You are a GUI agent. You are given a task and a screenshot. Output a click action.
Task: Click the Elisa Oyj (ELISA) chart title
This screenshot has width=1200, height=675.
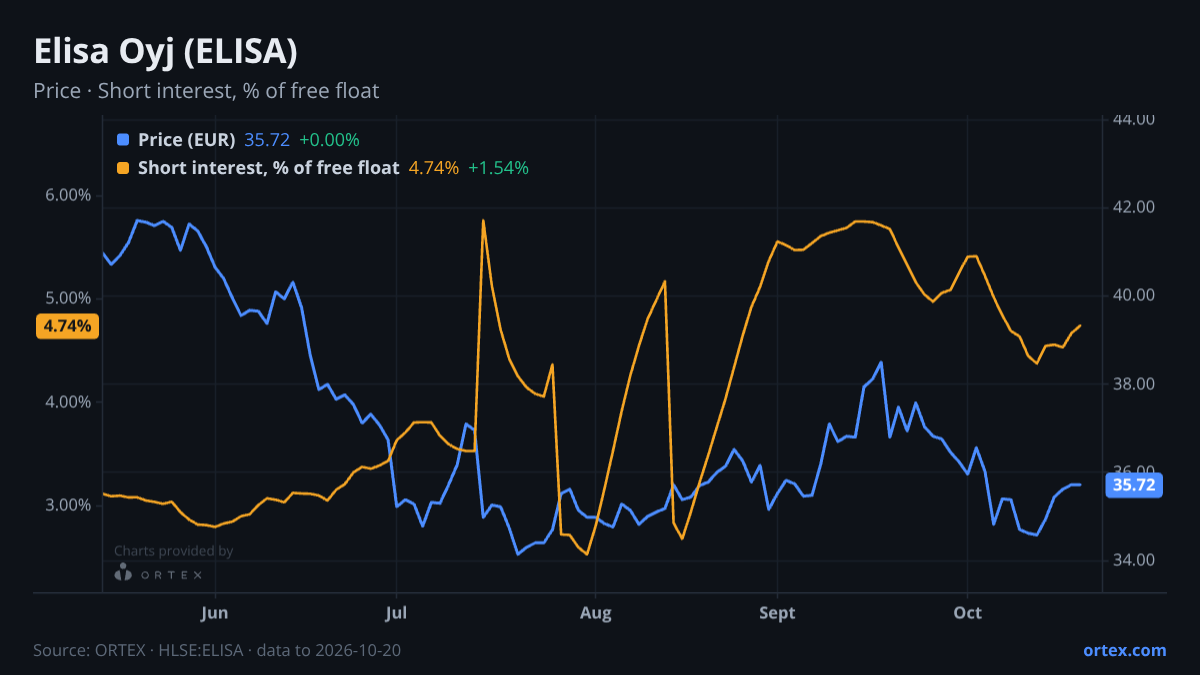click(x=165, y=52)
